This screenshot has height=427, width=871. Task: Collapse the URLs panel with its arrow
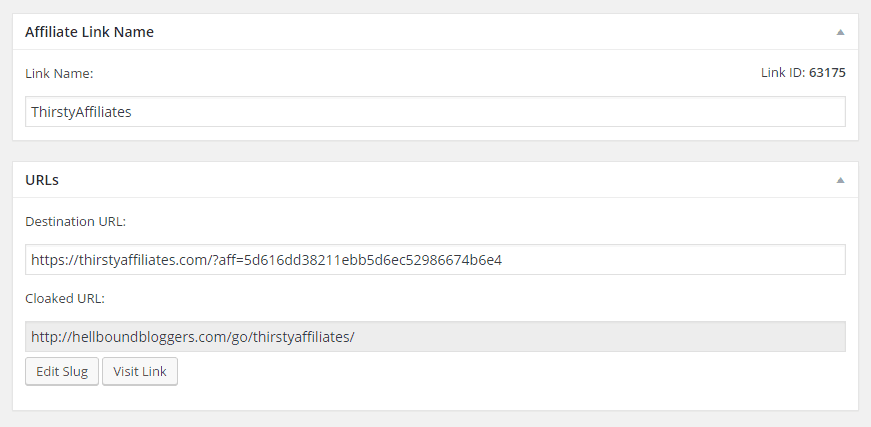click(840, 180)
